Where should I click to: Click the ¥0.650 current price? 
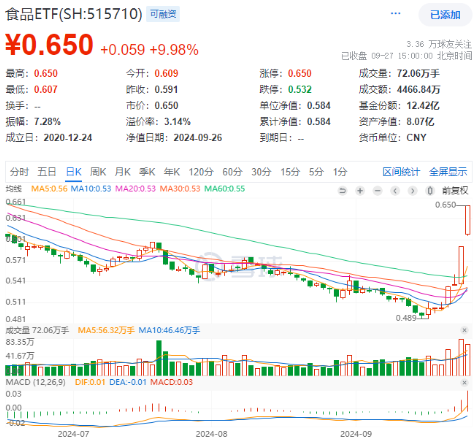(x=49, y=44)
